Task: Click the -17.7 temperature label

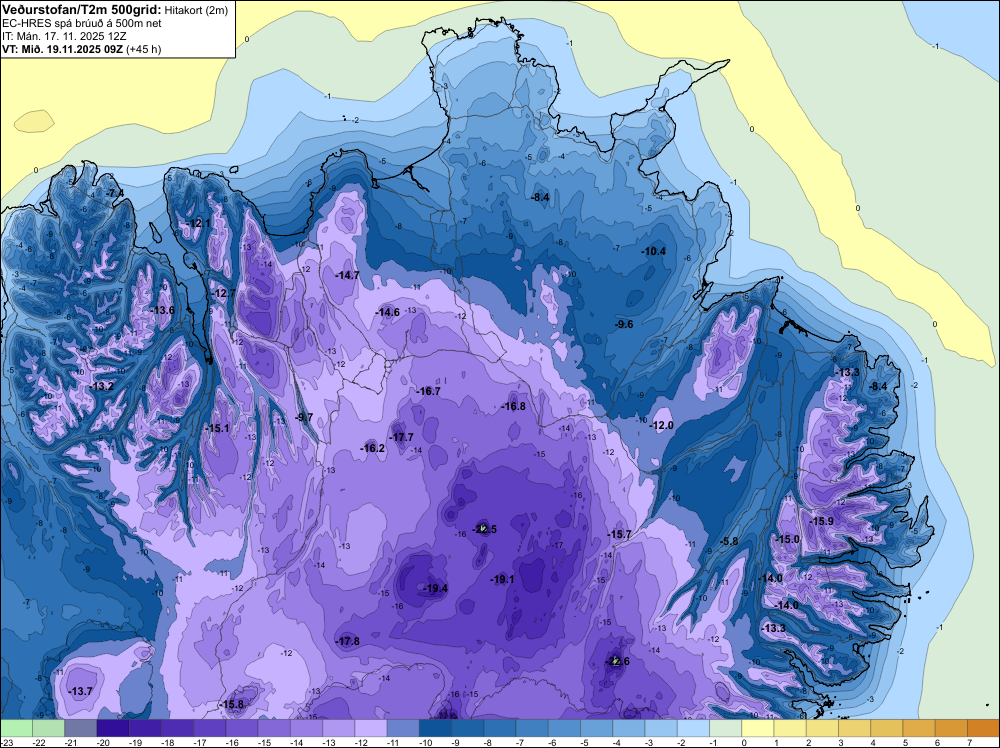Action: point(402,437)
